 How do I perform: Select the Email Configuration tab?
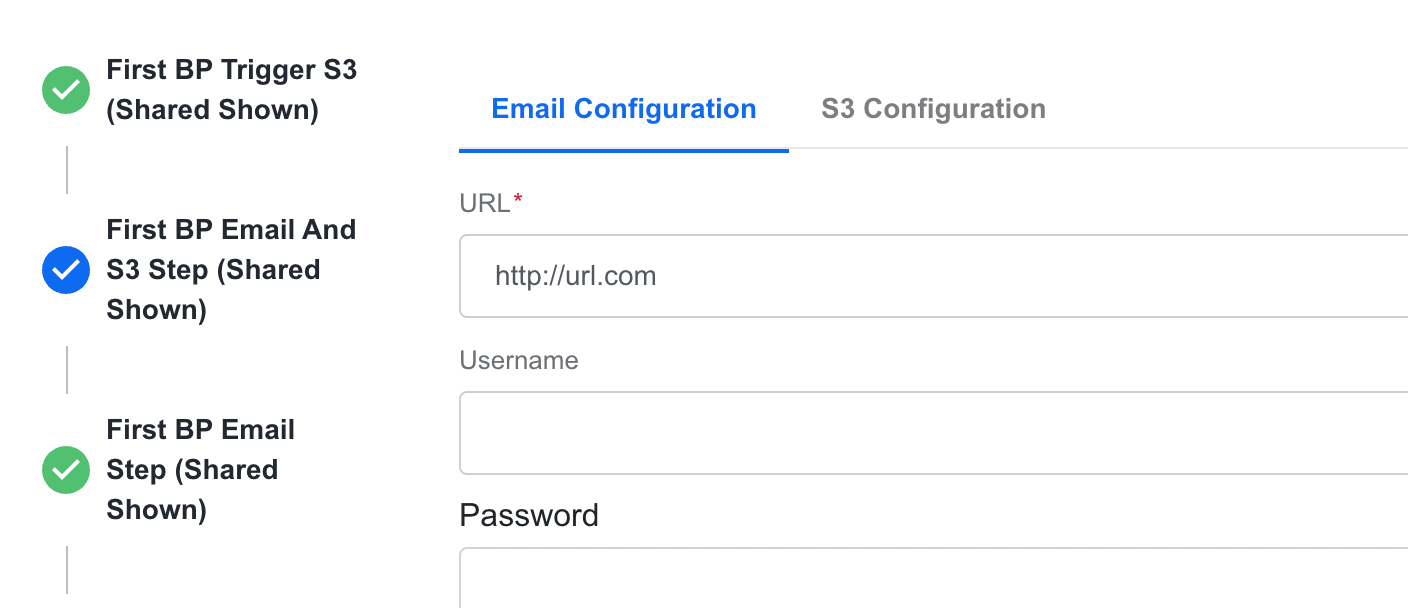[x=624, y=109]
